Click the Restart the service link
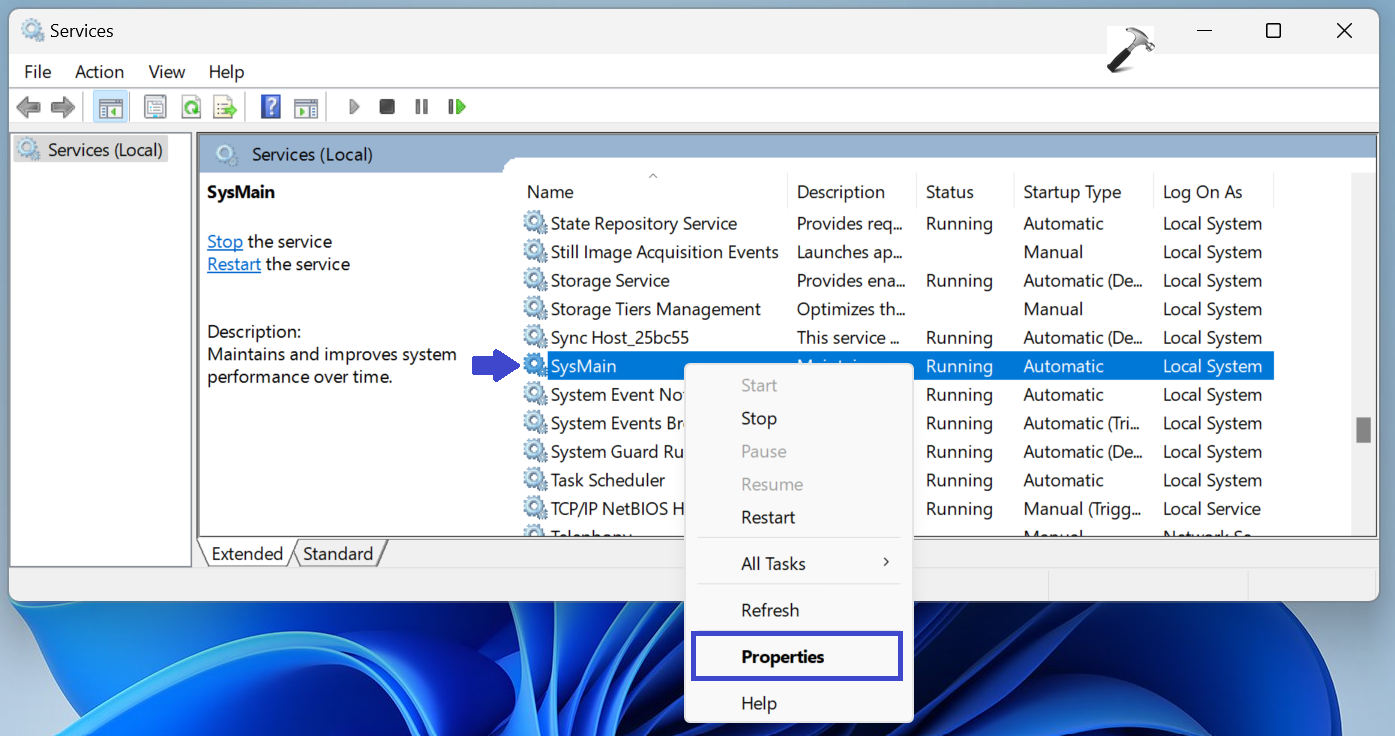Image resolution: width=1395 pixels, height=736 pixels. click(x=234, y=265)
